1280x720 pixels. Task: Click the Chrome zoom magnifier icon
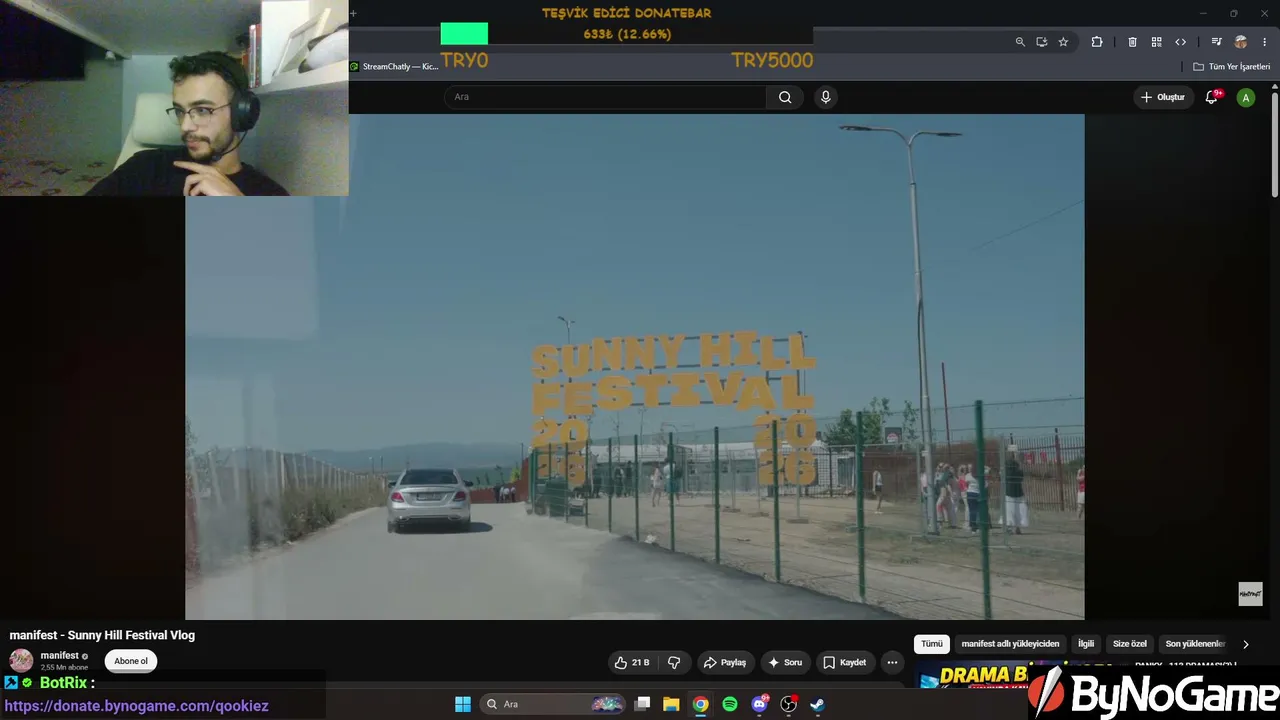click(1020, 42)
